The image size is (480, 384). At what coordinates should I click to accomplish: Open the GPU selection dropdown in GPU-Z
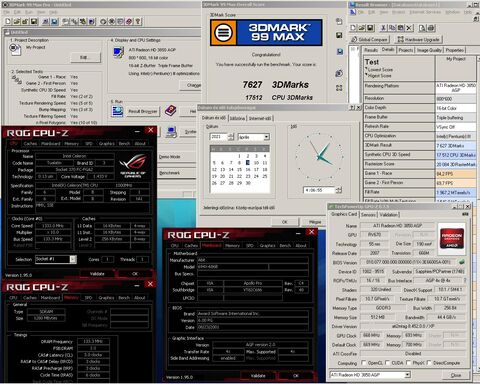tap(407, 375)
